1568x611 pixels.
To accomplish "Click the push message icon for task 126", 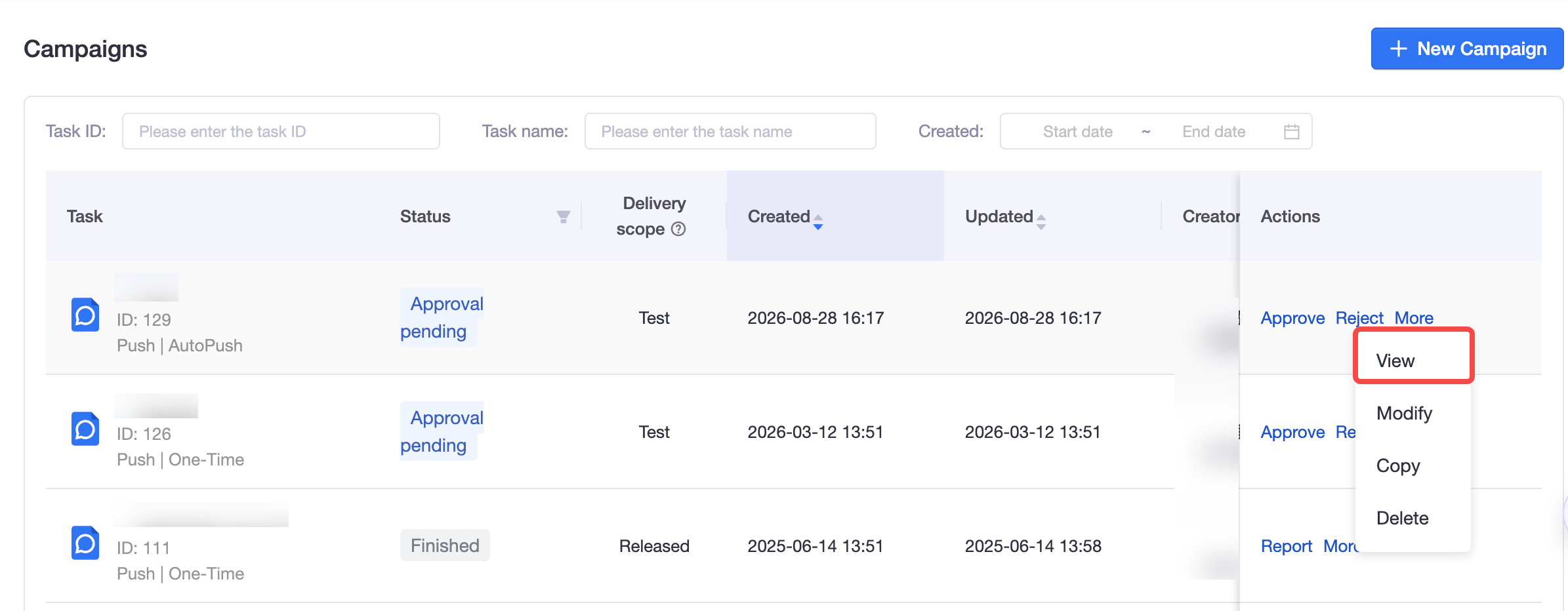I will click(85, 429).
